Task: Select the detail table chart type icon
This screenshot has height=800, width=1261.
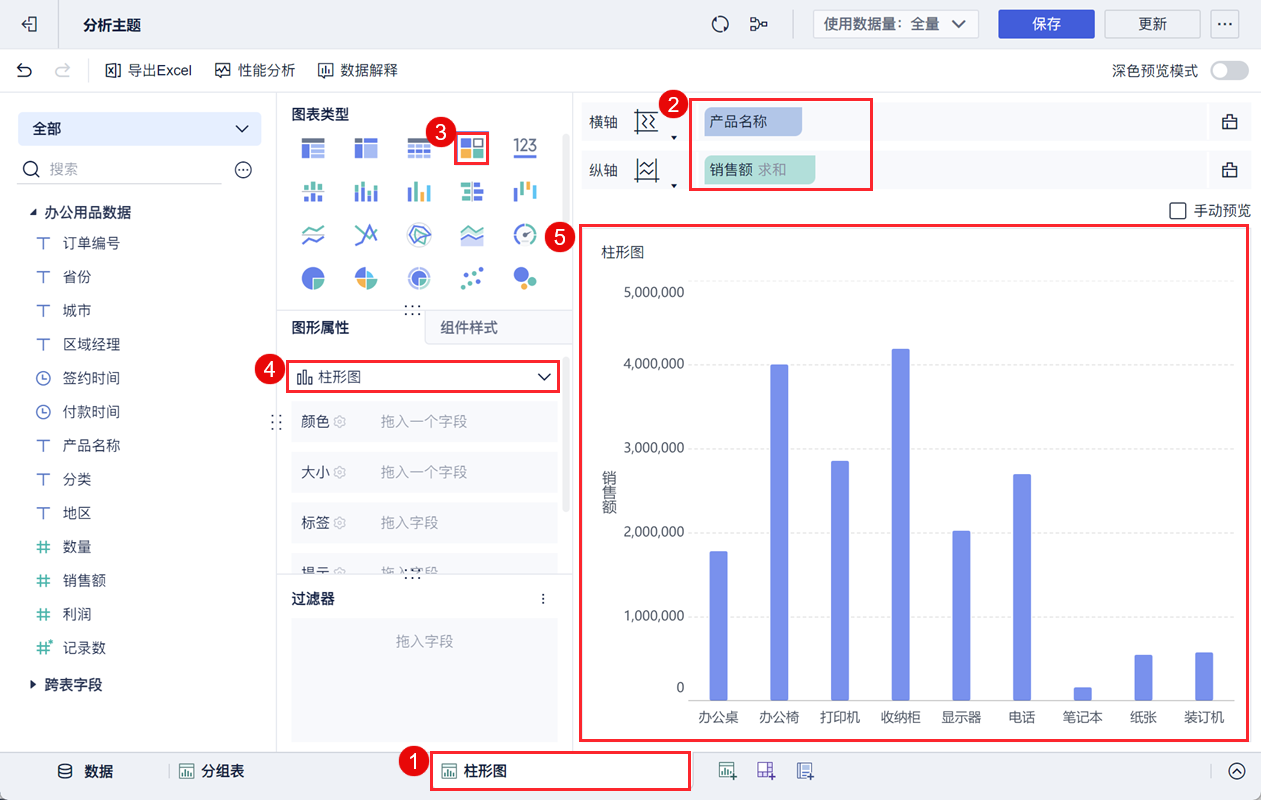Action: [419, 149]
